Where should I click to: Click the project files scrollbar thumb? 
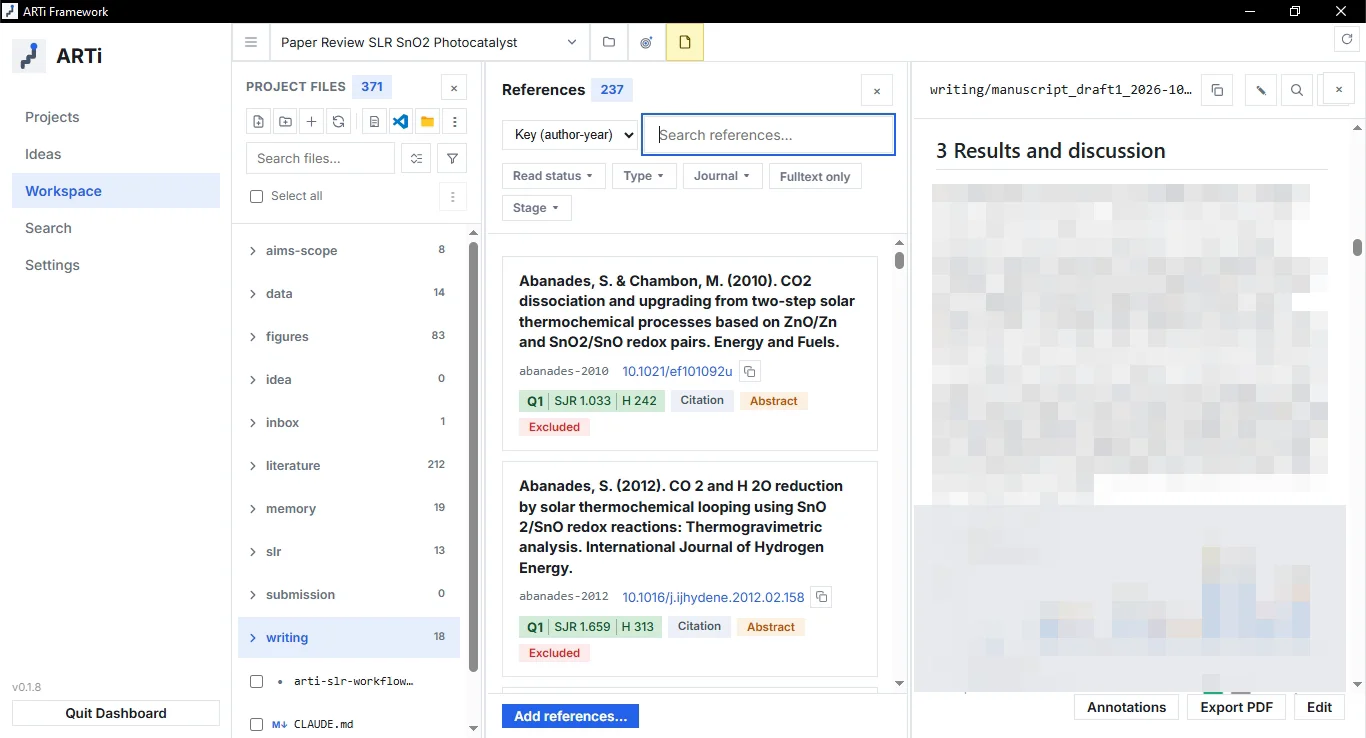click(x=474, y=456)
